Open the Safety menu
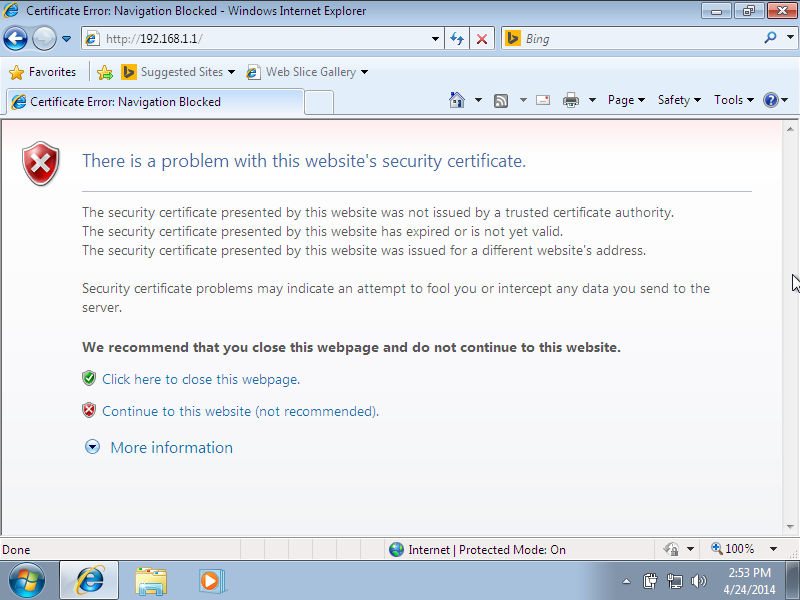The height and width of the screenshot is (600, 800). 679,100
